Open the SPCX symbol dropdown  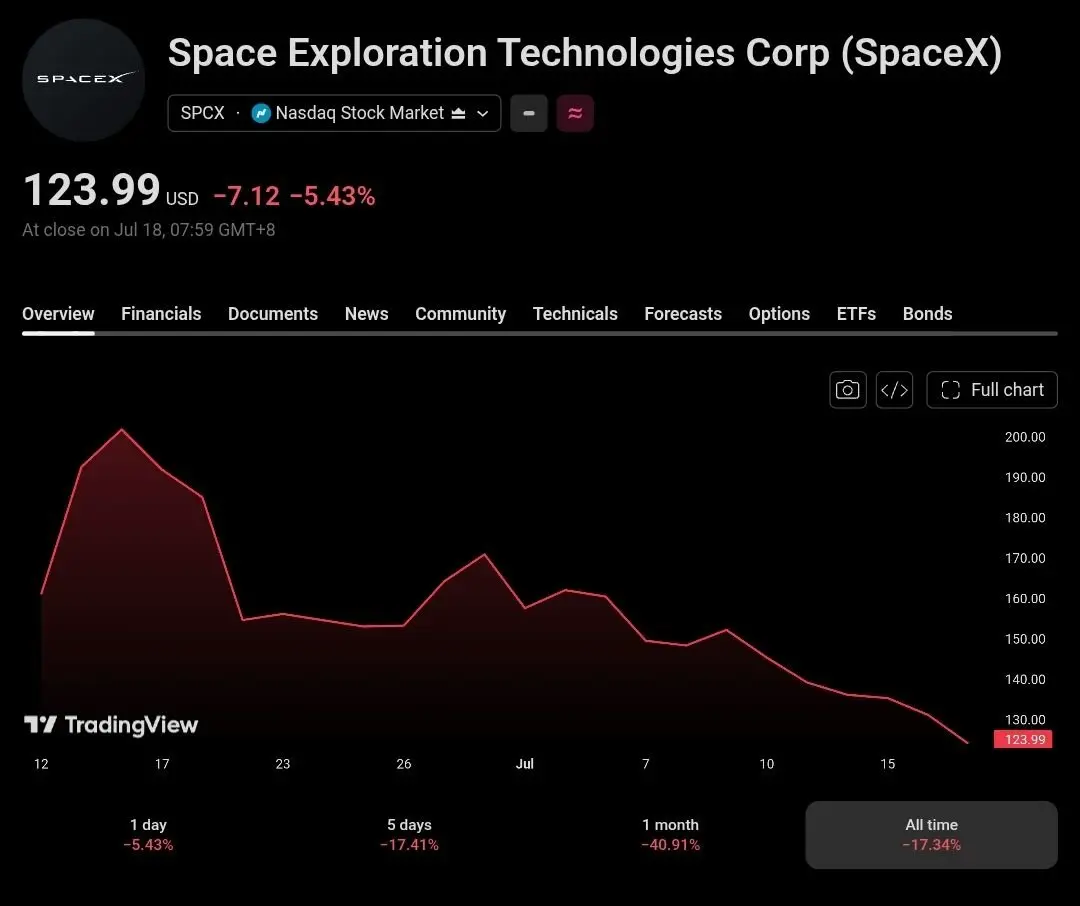coord(334,113)
